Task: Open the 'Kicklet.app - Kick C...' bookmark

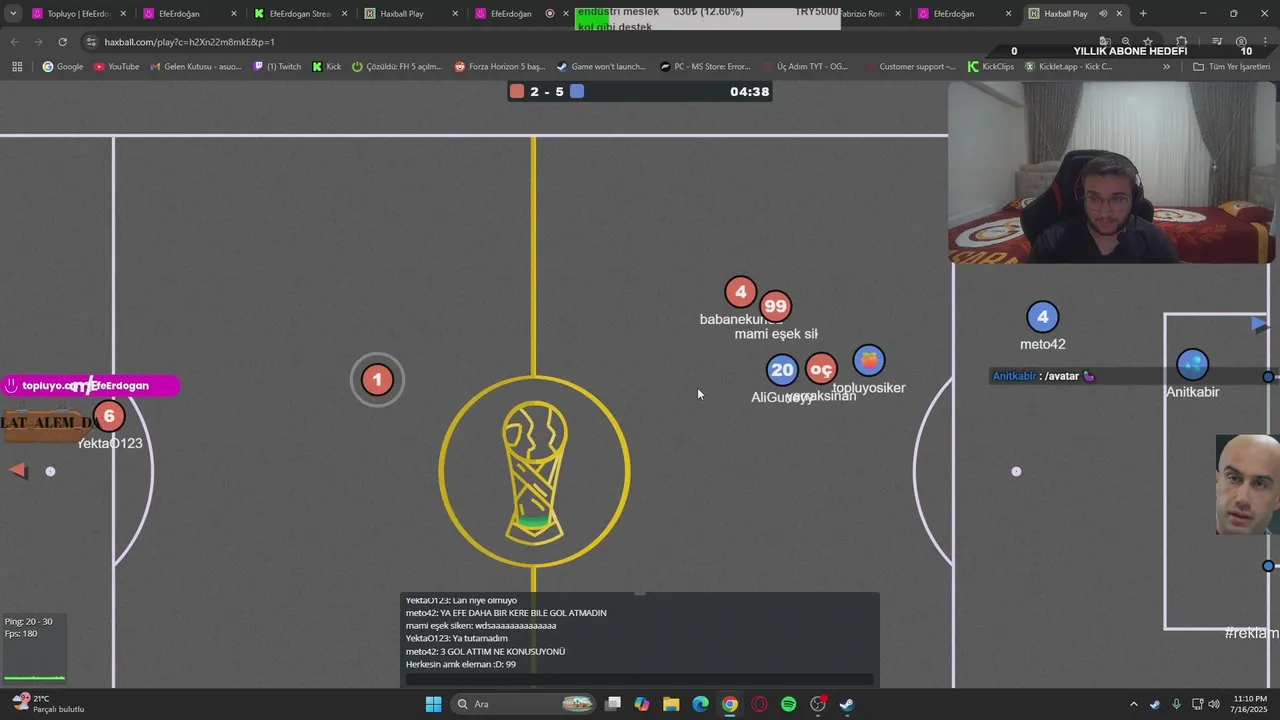Action: click(1068, 67)
